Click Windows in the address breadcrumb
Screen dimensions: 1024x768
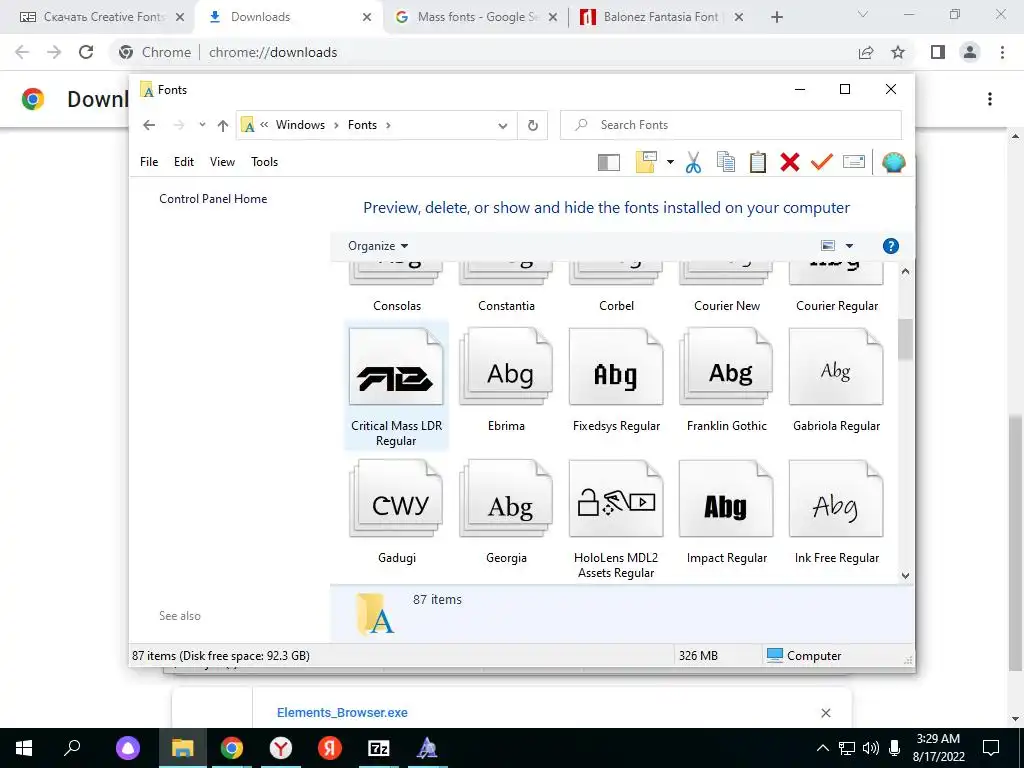click(300, 125)
